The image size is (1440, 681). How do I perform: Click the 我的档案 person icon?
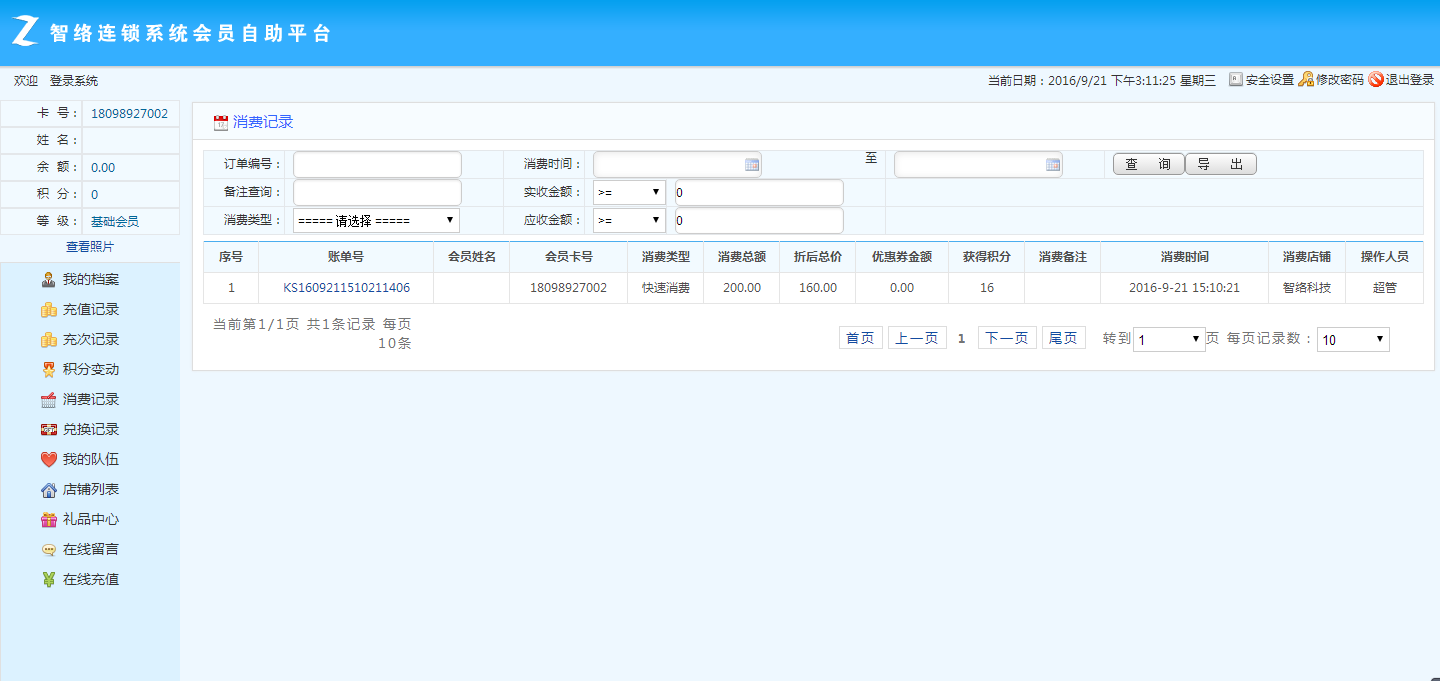(x=48, y=279)
